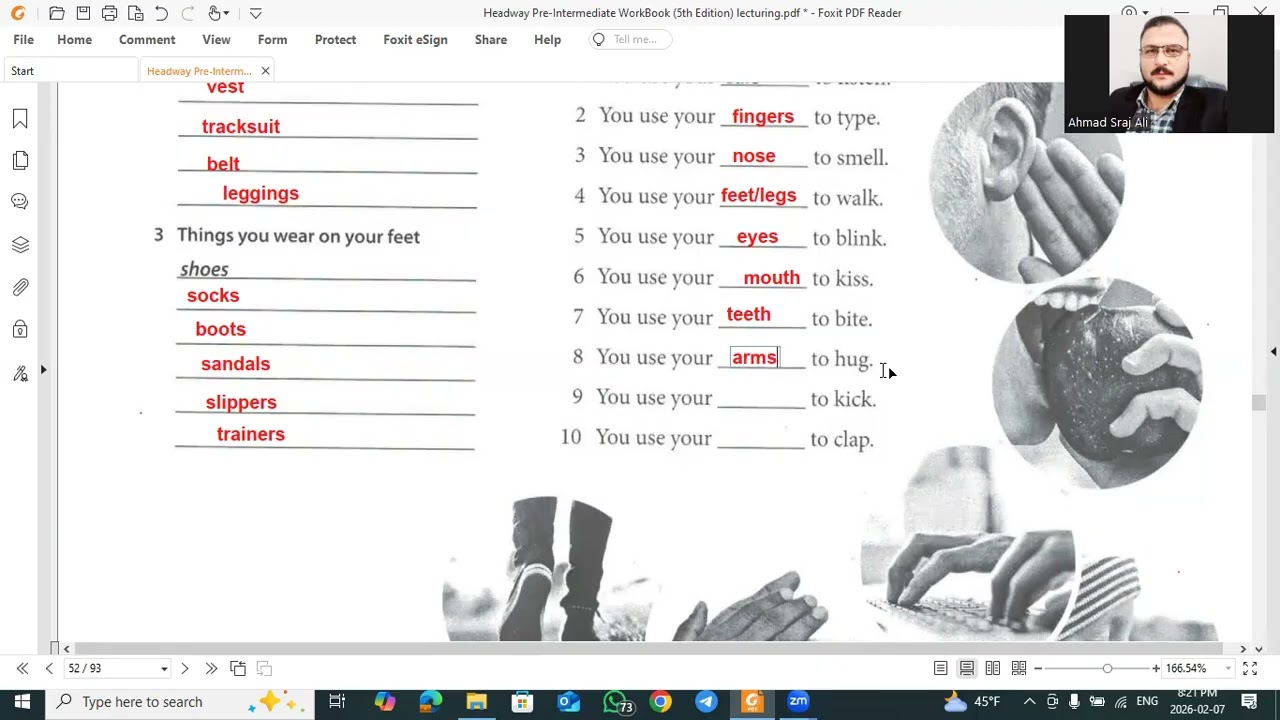
Task: Open the Windows Start menu
Action: tap(22, 702)
